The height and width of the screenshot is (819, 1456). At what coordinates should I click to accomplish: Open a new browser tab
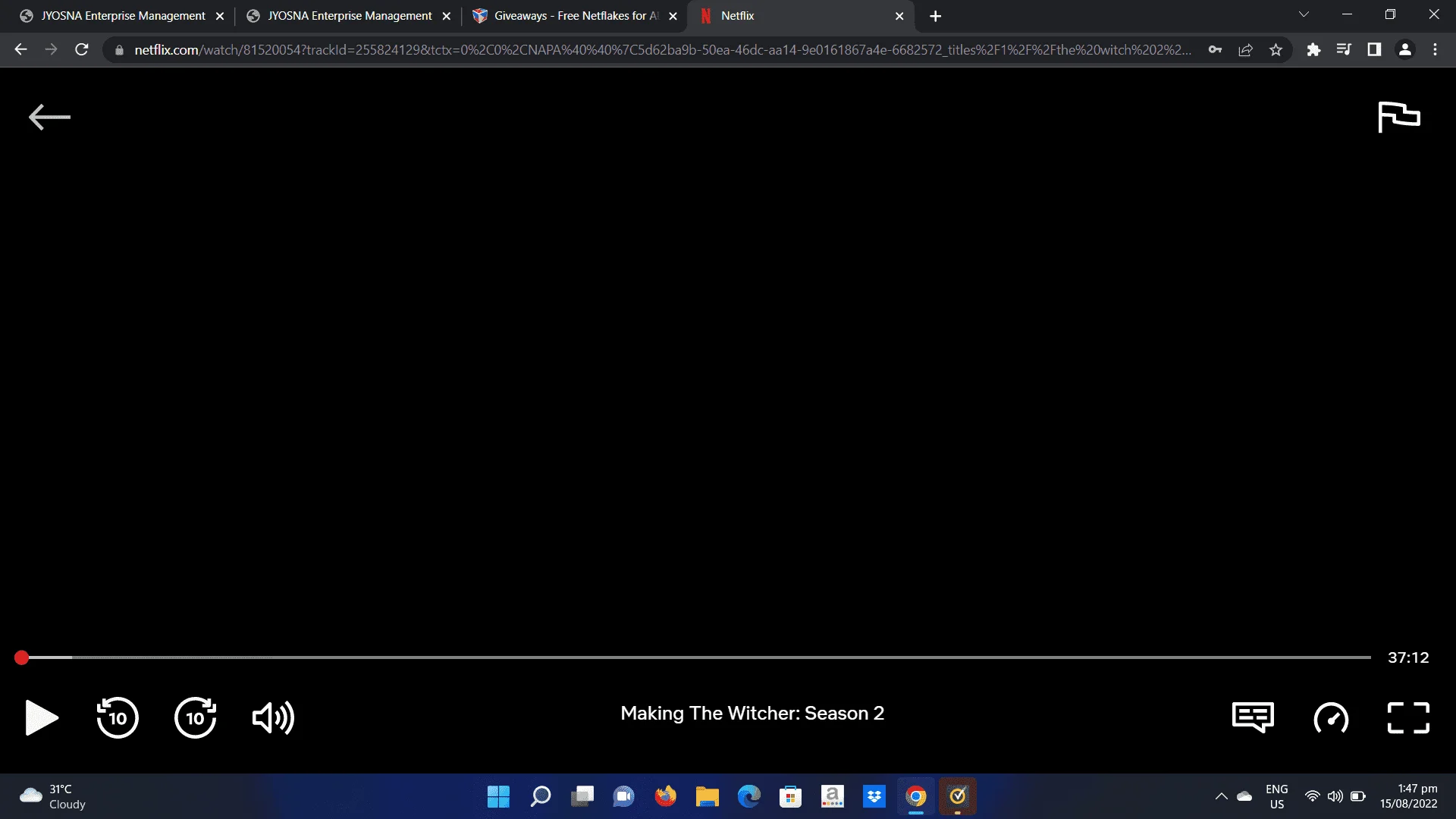click(936, 16)
